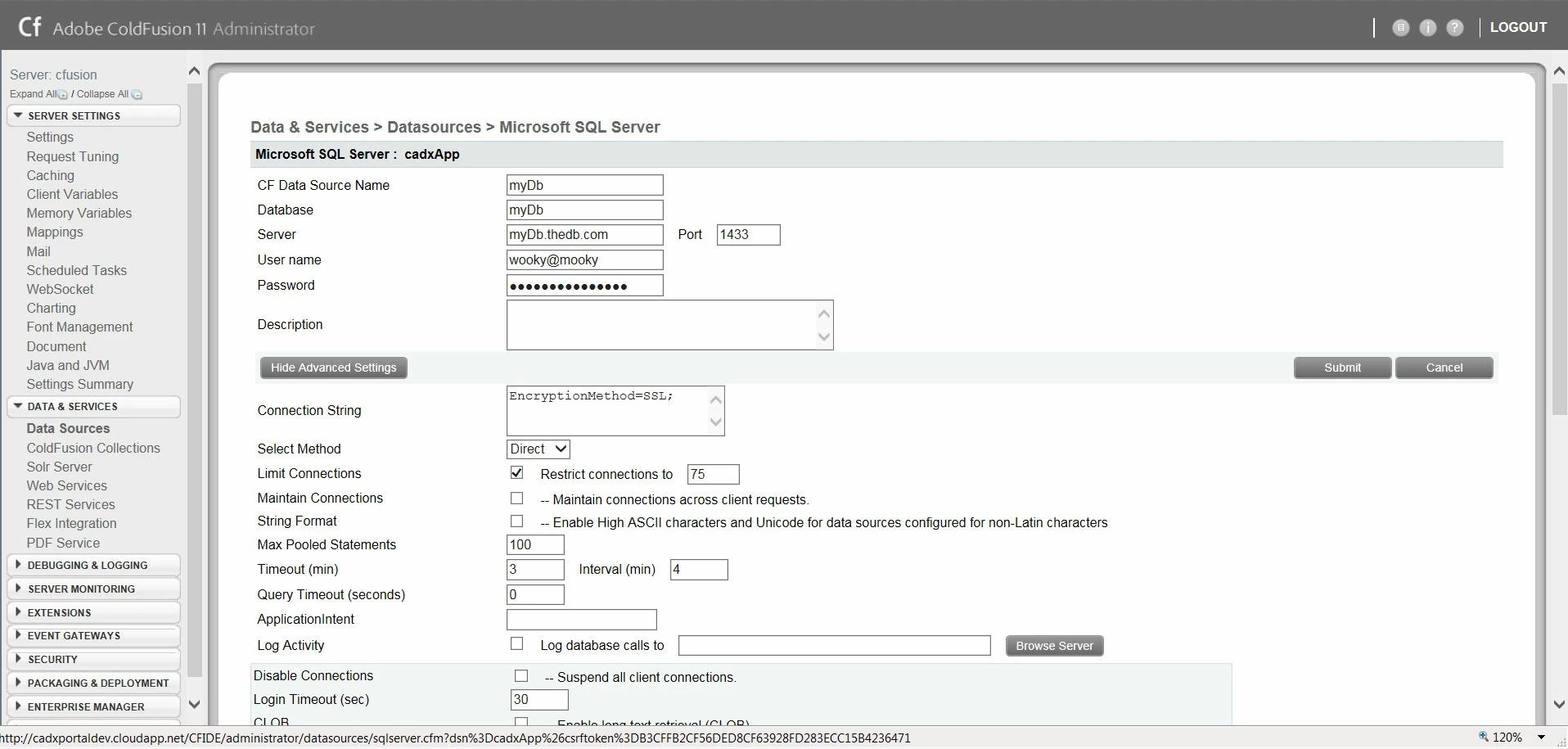Go to Client Variables
Image resolution: width=1568 pixels, height=749 pixels.
72,194
